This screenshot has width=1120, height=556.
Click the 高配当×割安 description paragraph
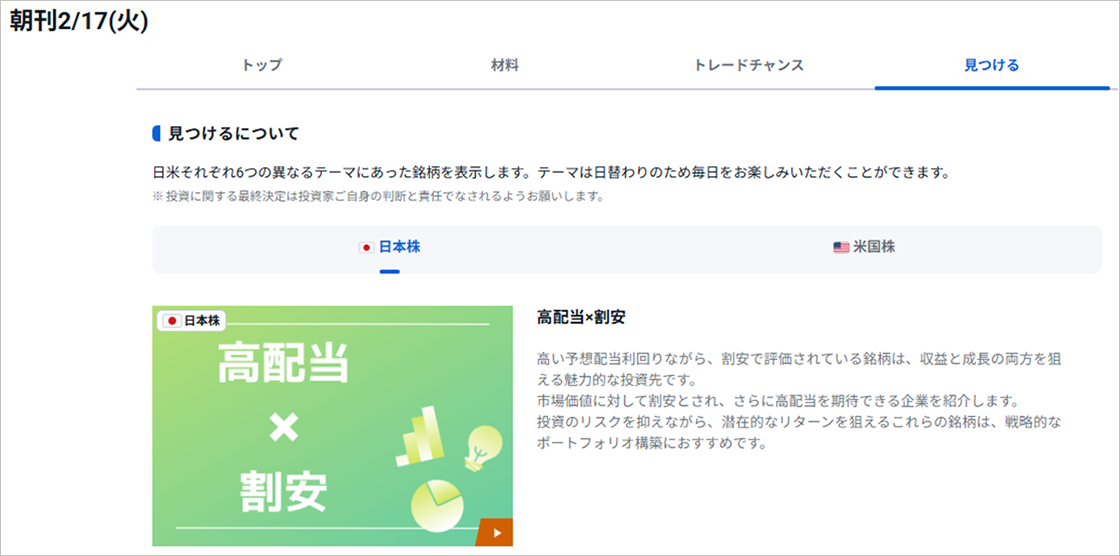click(798, 400)
